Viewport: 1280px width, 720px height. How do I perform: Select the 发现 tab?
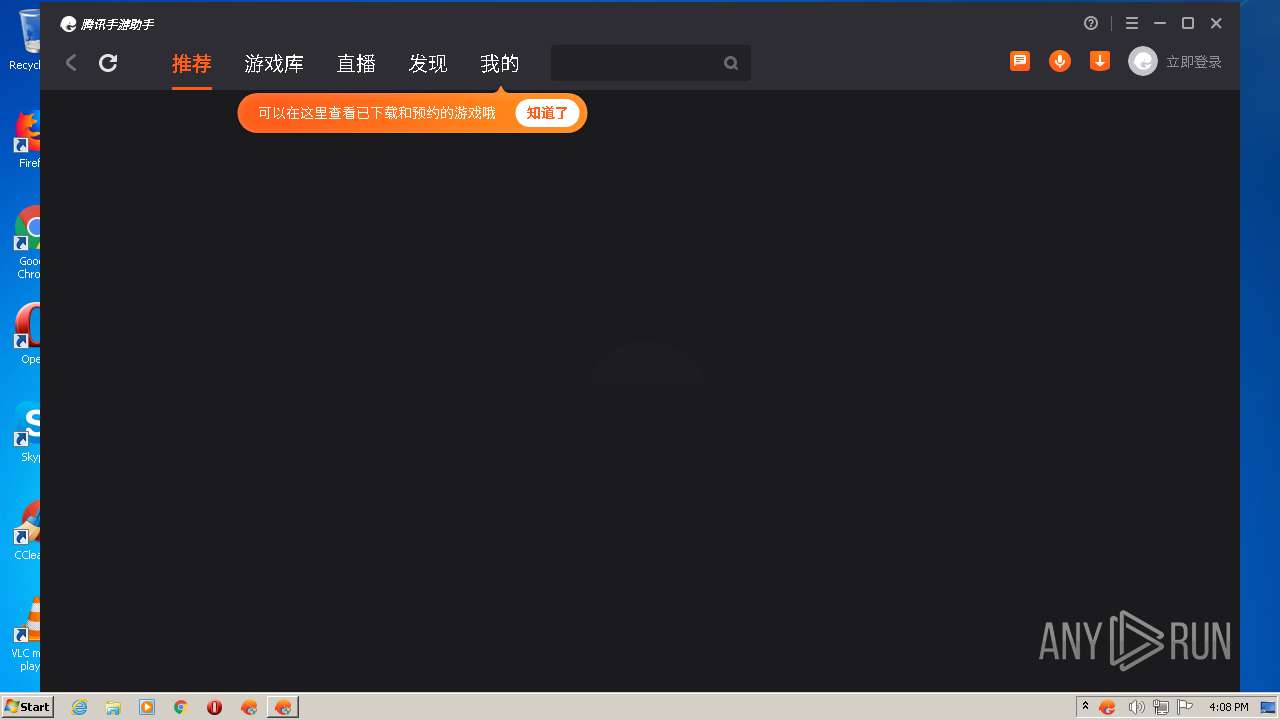(428, 64)
